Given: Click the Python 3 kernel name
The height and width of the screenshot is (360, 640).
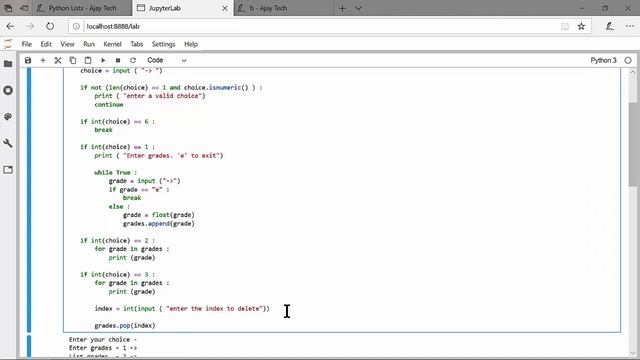Looking at the screenshot, I should pyautogui.click(x=603, y=60).
